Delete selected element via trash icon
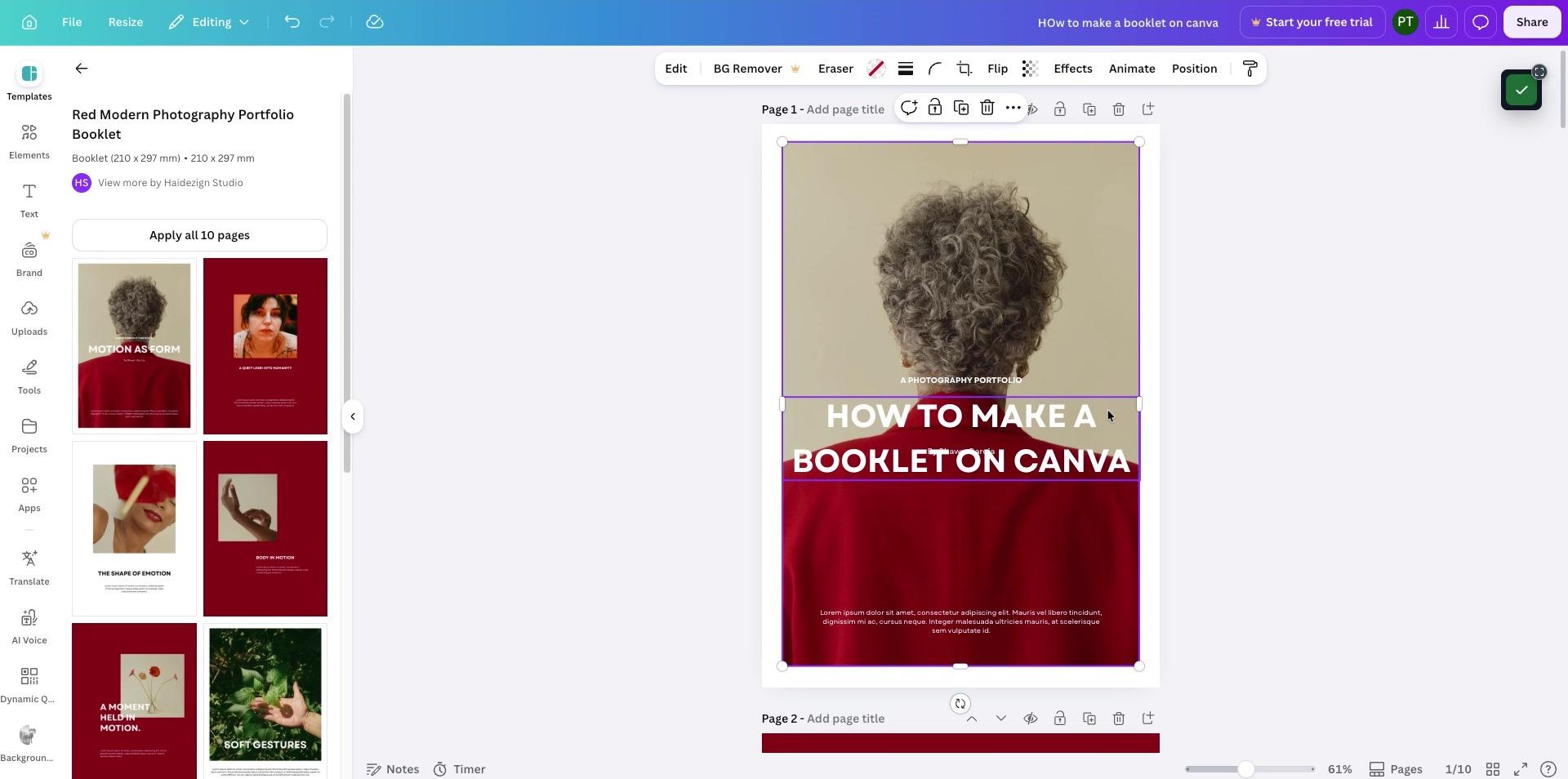The height and width of the screenshot is (779, 1568). [x=987, y=108]
